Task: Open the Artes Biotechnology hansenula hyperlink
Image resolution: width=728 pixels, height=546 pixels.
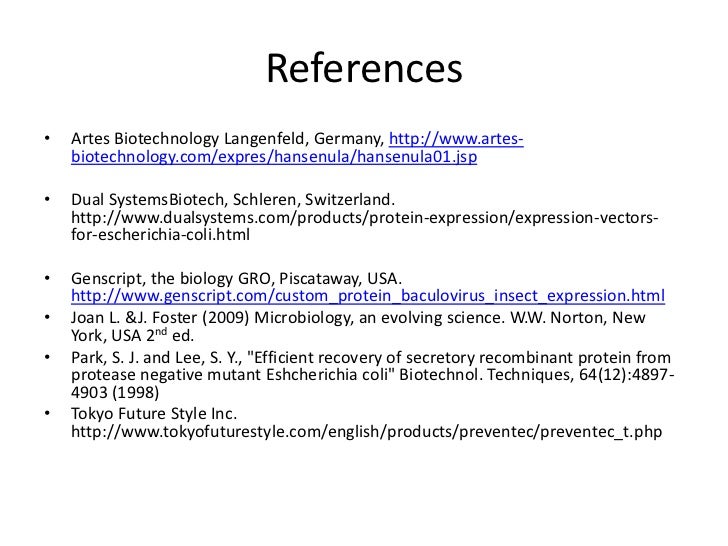Action: click(274, 156)
